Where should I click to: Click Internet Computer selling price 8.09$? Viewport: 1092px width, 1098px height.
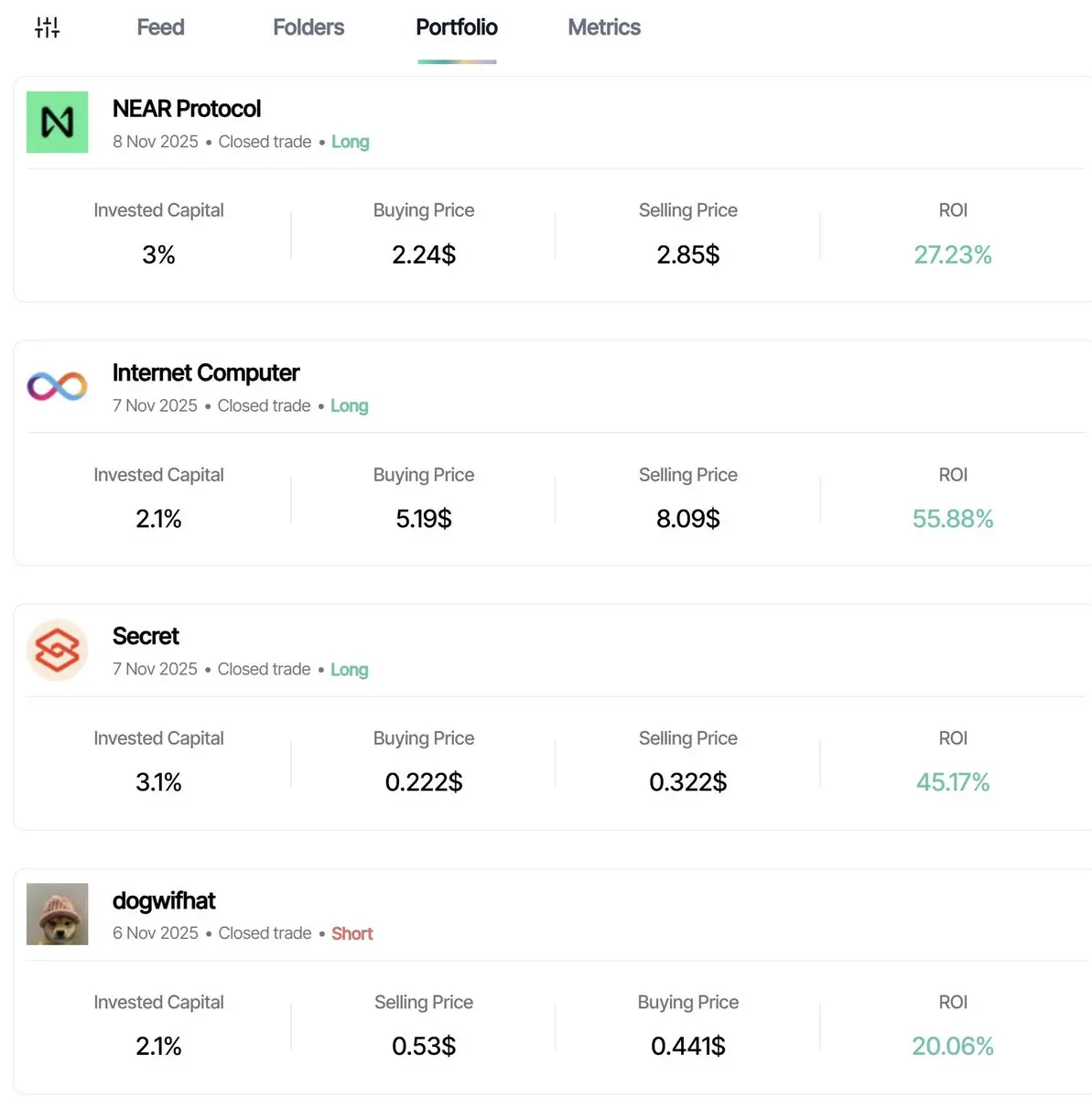point(687,519)
